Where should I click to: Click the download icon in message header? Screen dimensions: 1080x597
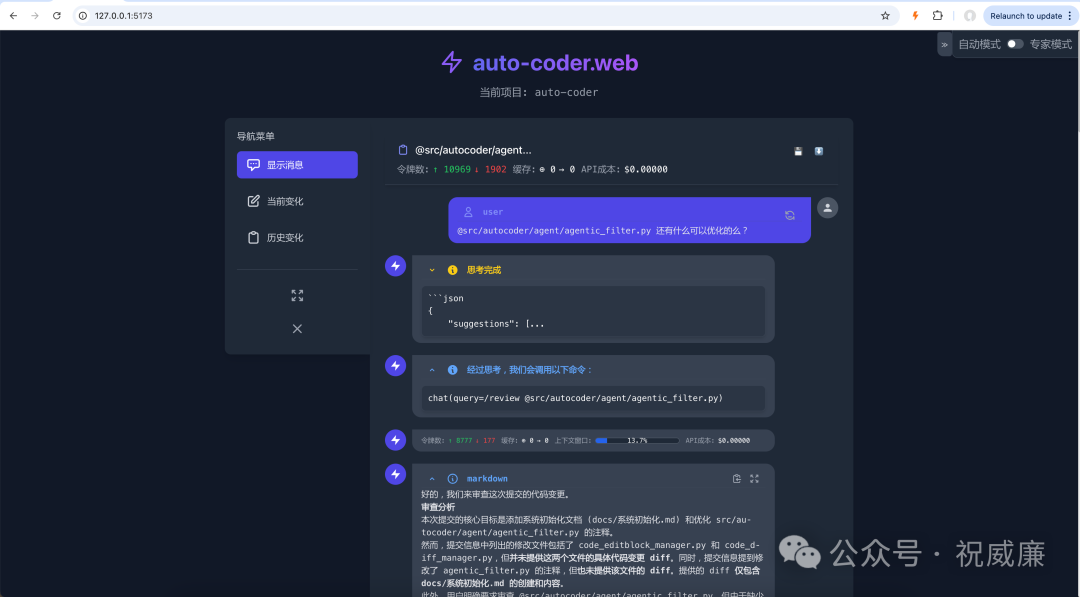click(x=819, y=151)
